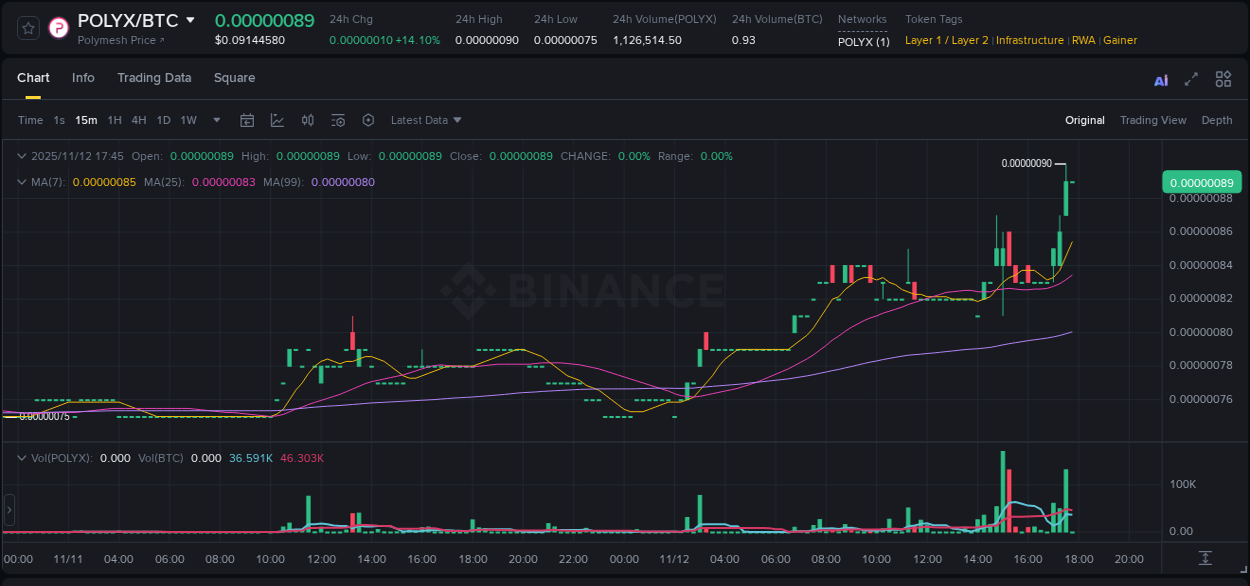Image resolution: width=1250 pixels, height=586 pixels.
Task: Switch to the Info tab
Action: 83,78
